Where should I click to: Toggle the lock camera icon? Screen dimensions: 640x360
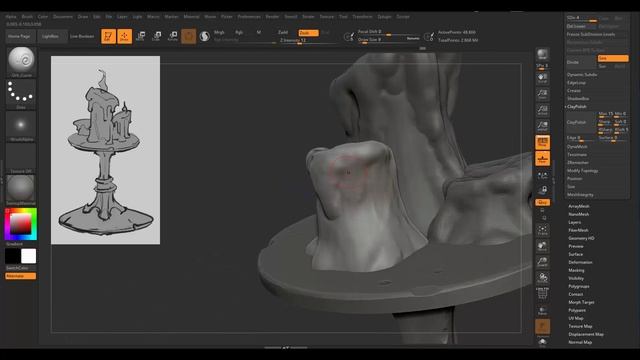tap(542, 190)
